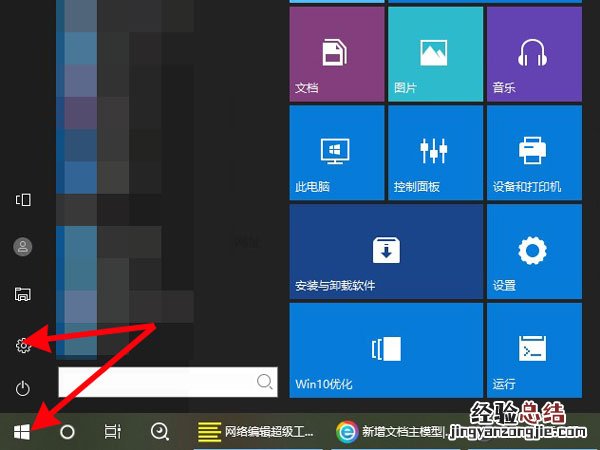Open the 安装与卸载软件 tile
Image resolution: width=600 pixels, height=450 pixels.
[386, 251]
